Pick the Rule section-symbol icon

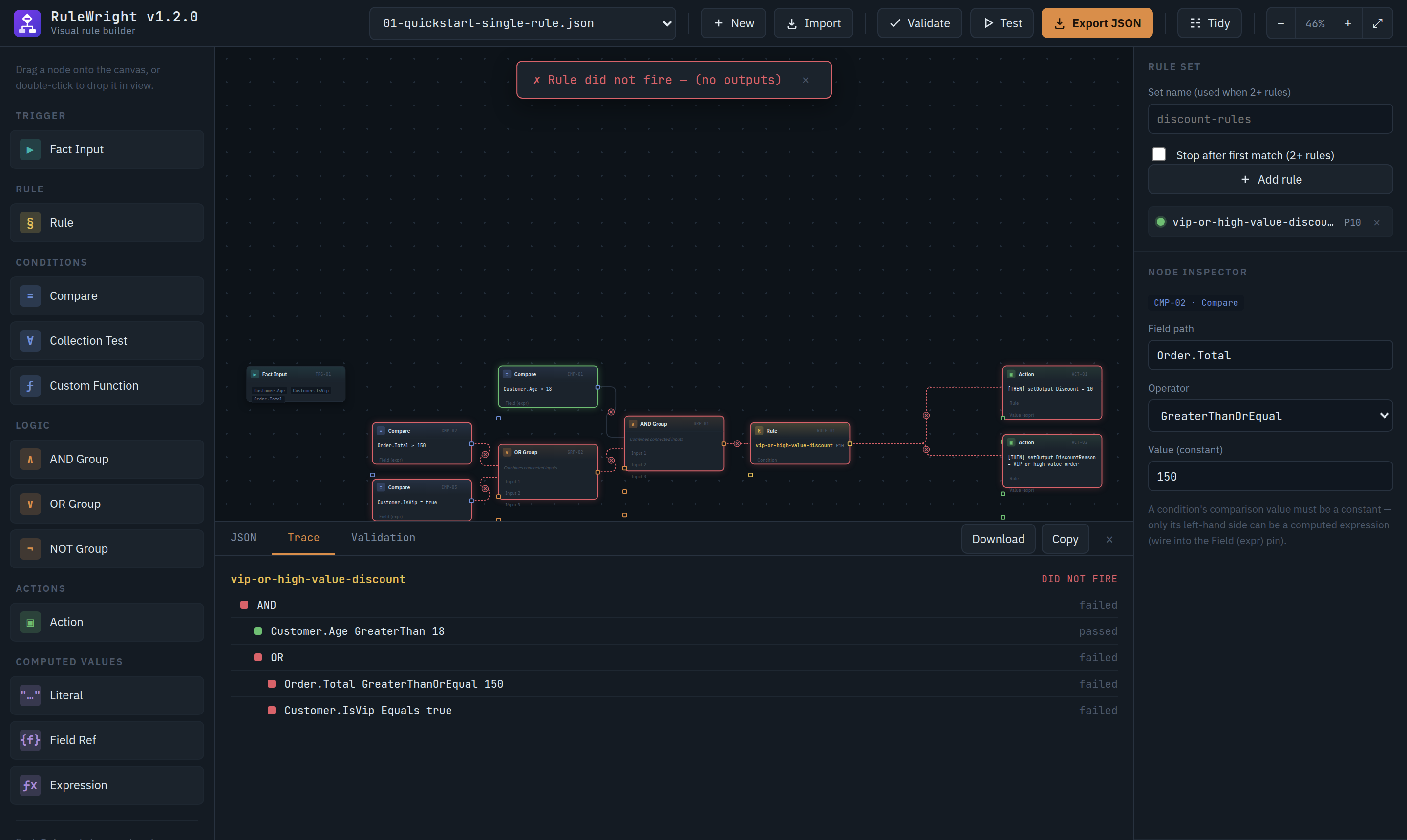(30, 222)
